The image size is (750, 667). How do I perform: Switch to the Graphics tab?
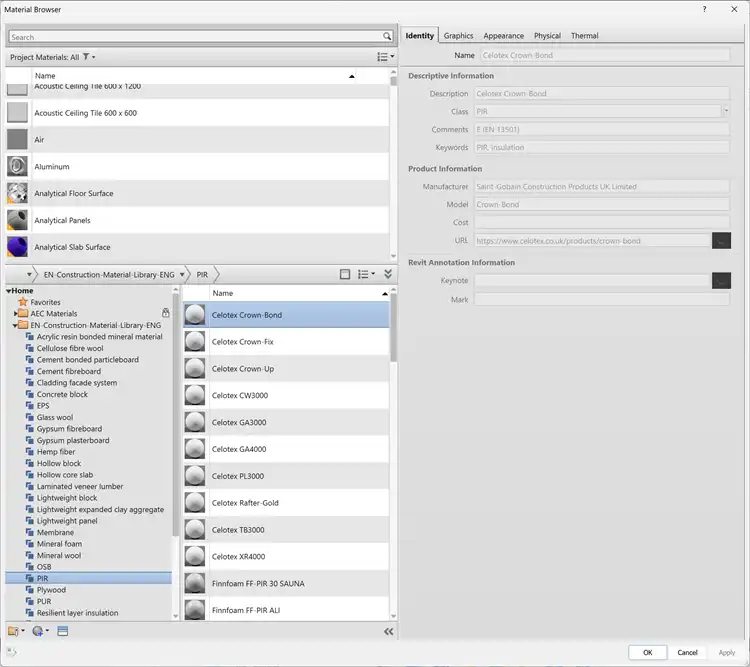click(458, 35)
